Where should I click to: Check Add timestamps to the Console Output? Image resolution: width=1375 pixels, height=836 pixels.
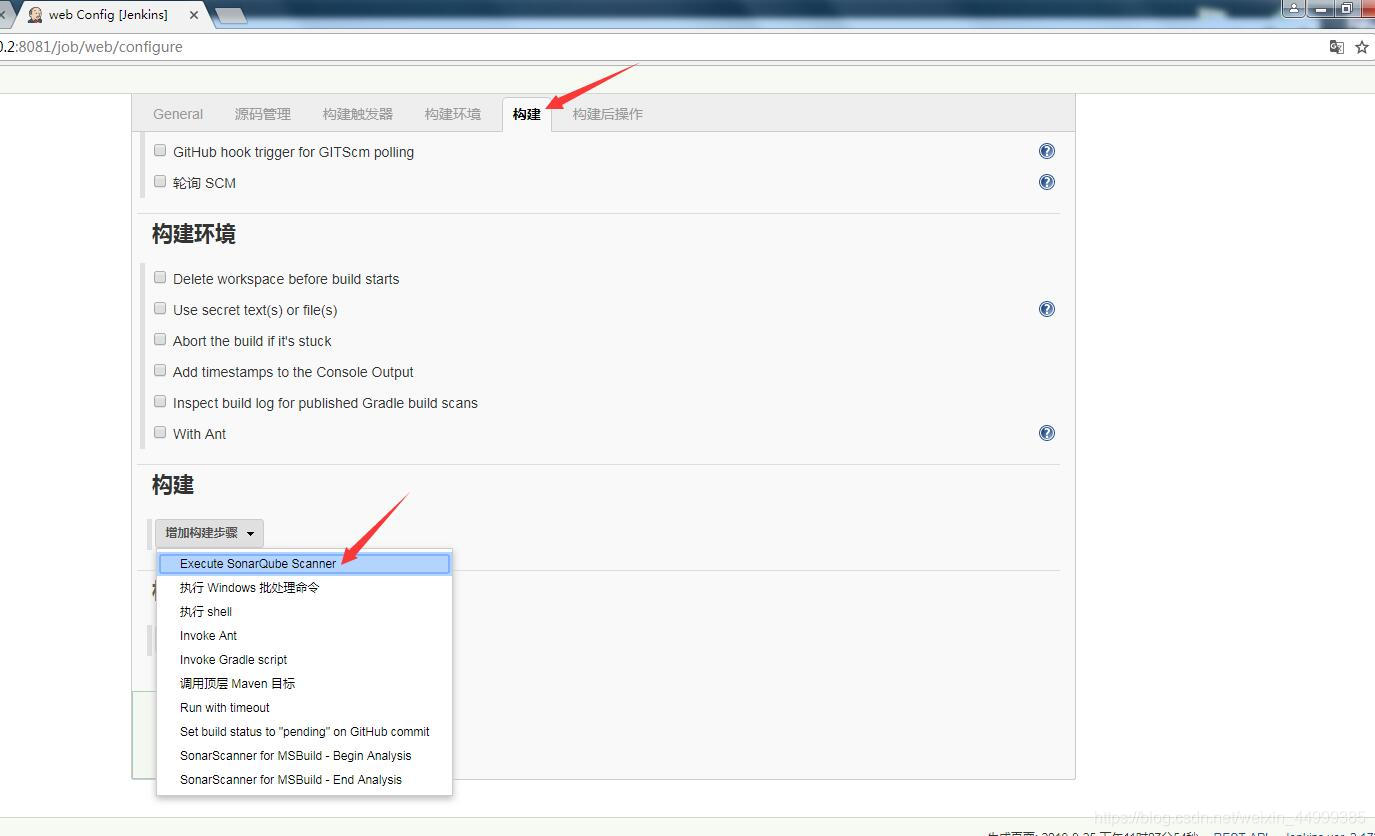(x=160, y=371)
